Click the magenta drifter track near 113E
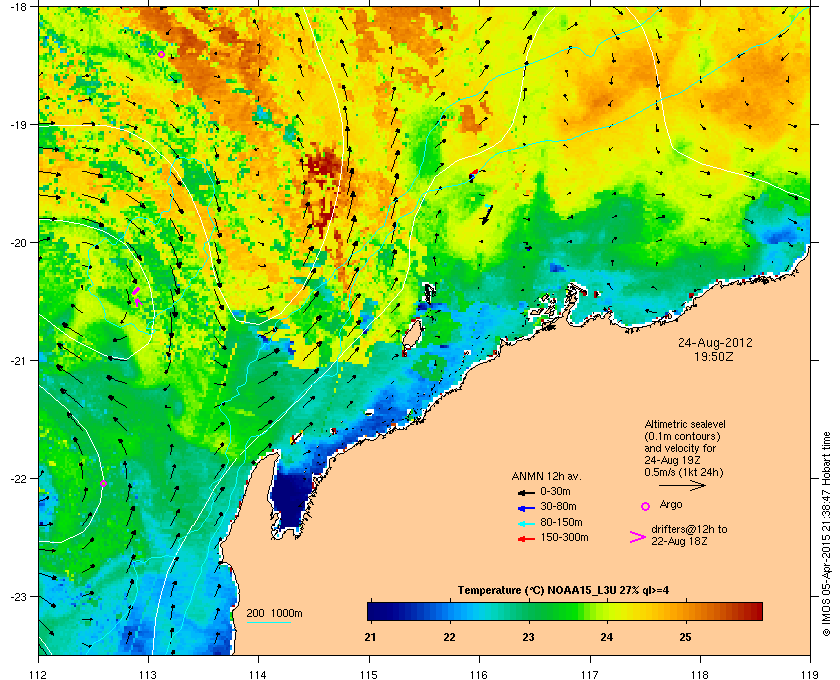 coord(137,296)
